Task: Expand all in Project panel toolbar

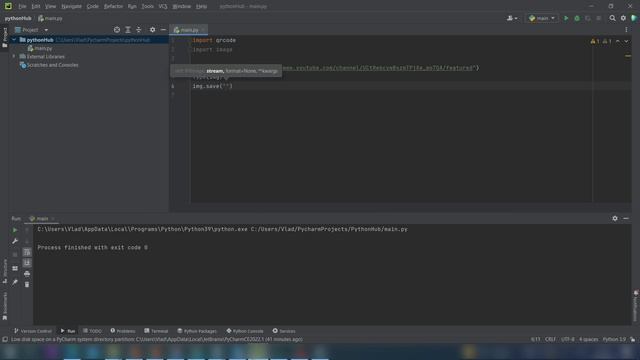Action: tap(128, 30)
